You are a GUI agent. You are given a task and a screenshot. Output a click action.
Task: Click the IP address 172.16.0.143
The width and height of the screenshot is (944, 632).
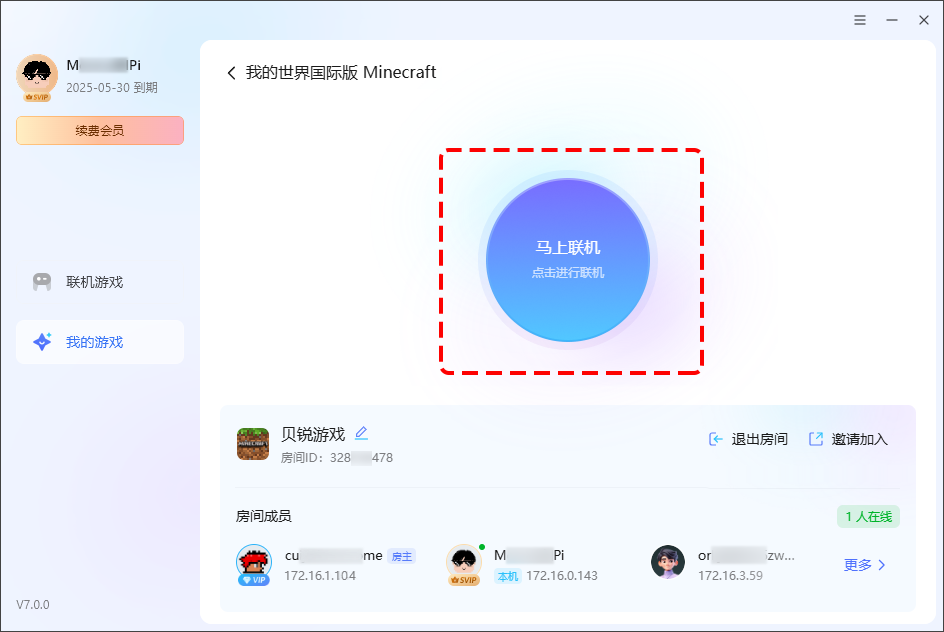pyautogui.click(x=562, y=576)
